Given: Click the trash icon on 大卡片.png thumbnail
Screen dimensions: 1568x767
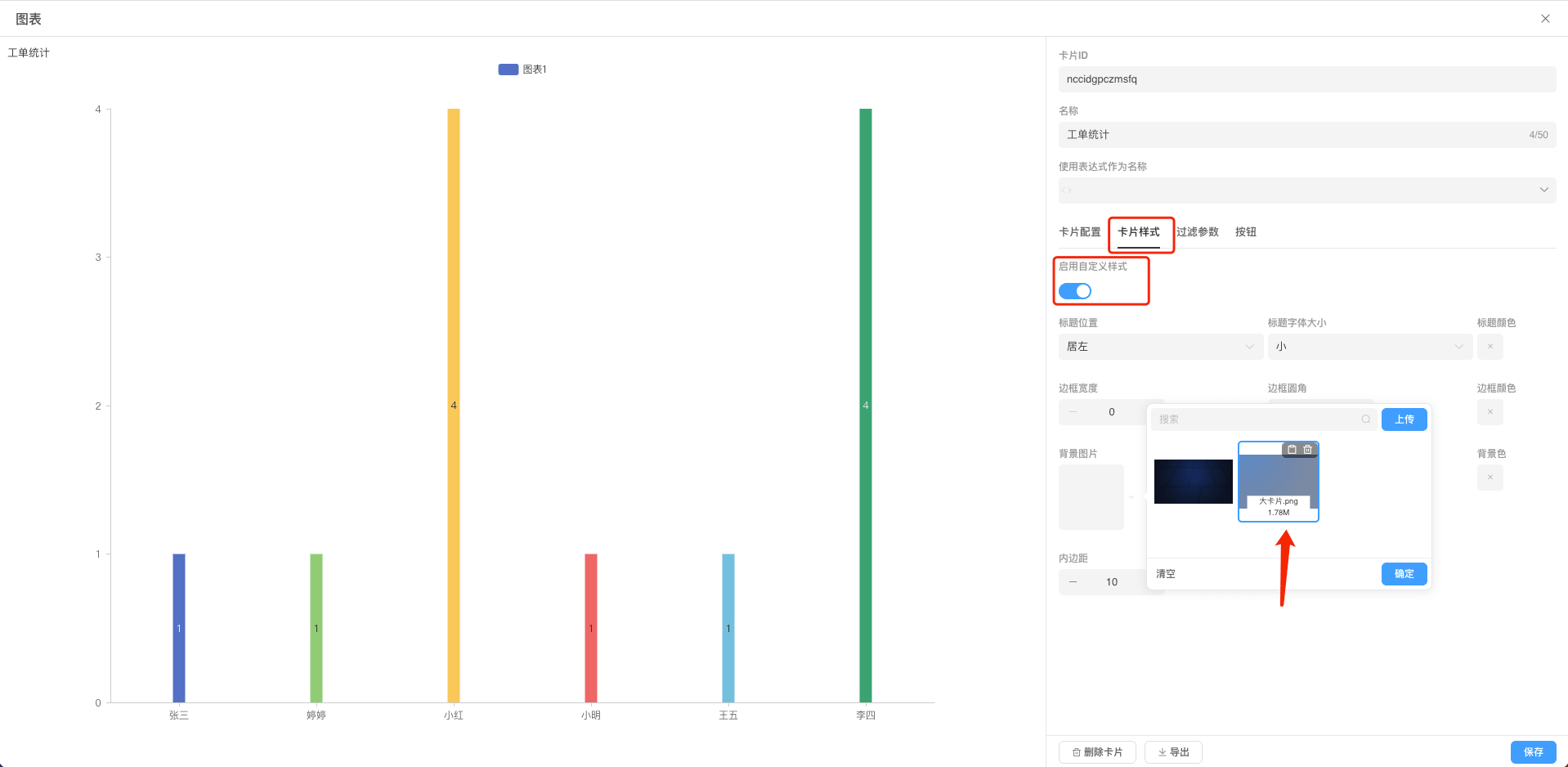Looking at the screenshot, I should 1308,450.
